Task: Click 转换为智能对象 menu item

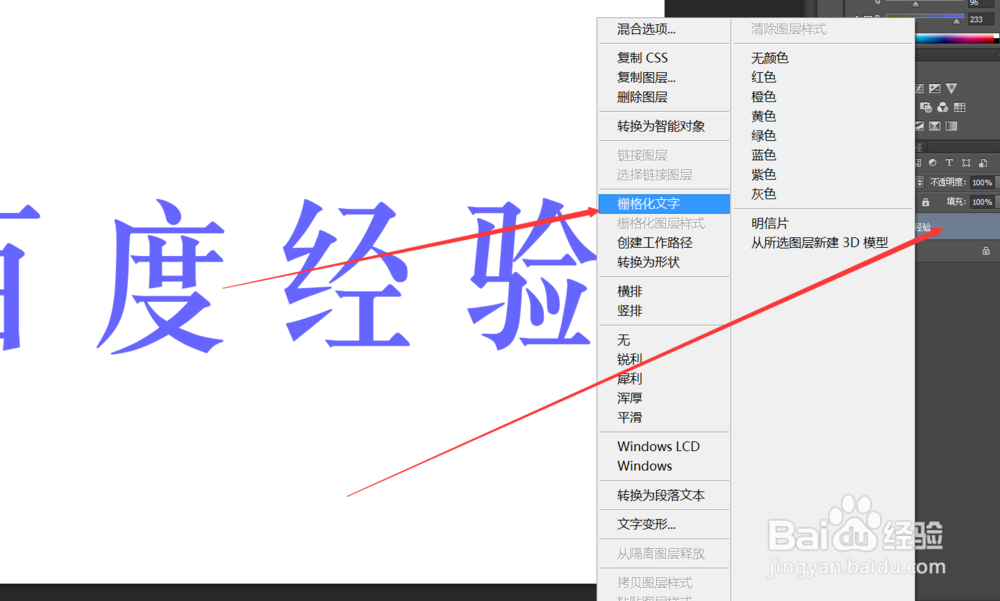Action: [661, 126]
